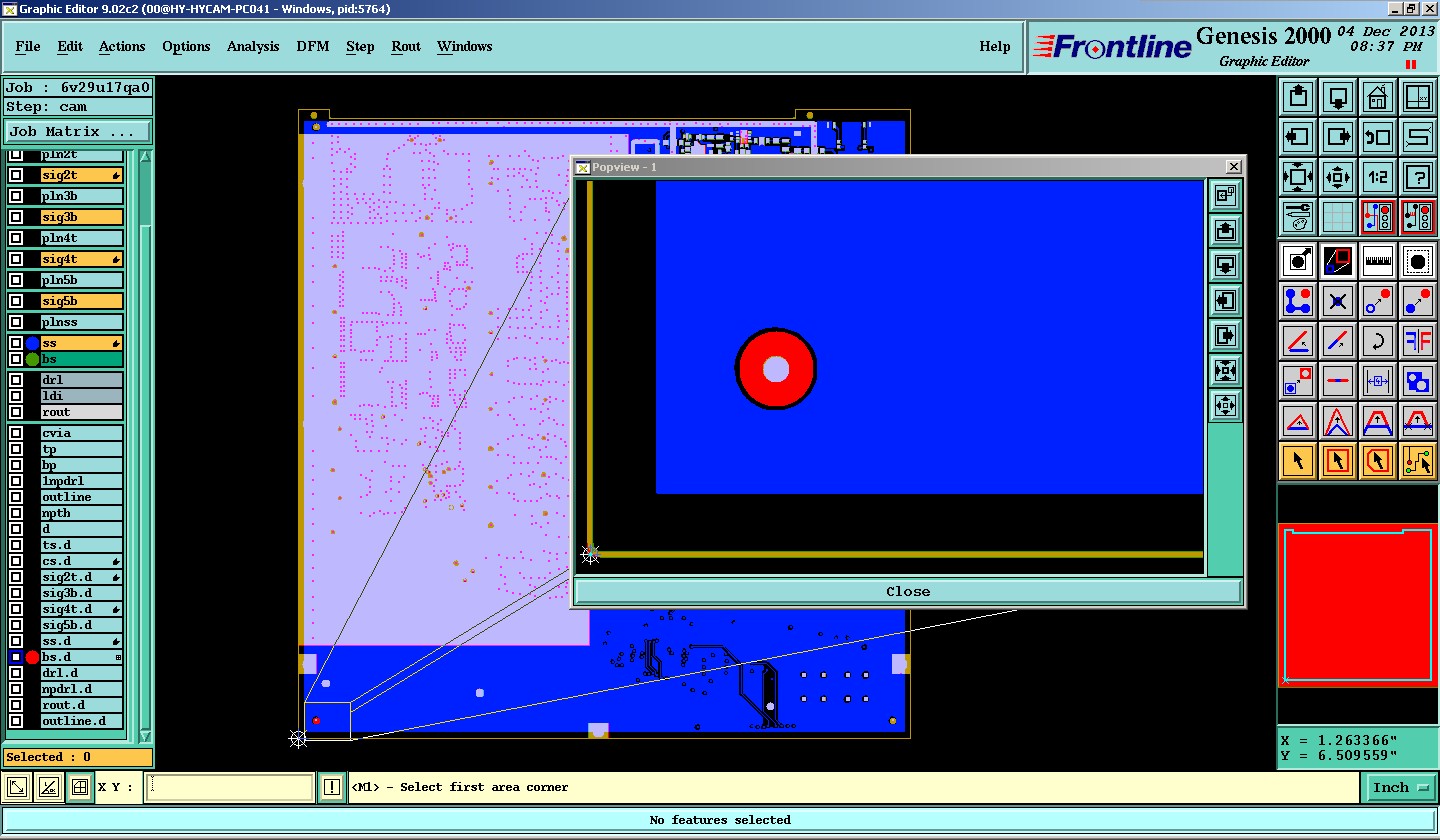
Task: Click the red color dot of bs.d layer
Action: [32, 657]
